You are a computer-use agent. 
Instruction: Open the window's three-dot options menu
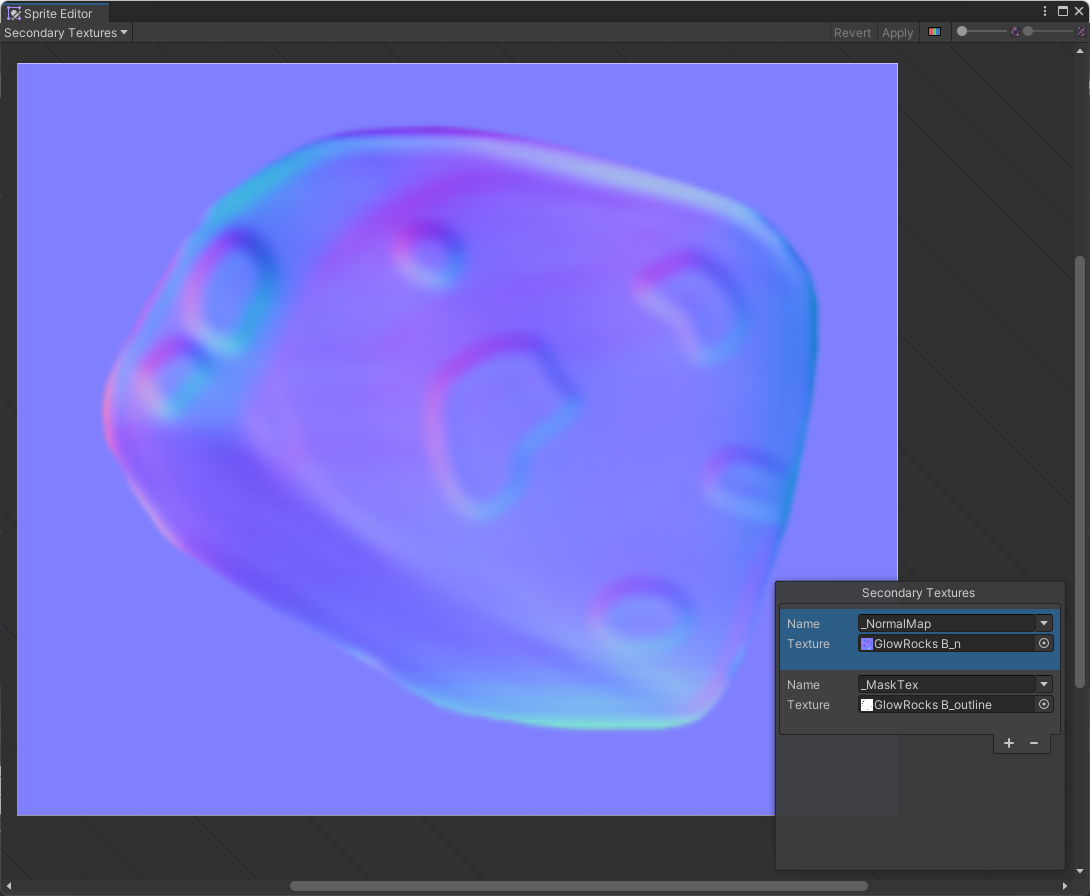coord(1045,11)
